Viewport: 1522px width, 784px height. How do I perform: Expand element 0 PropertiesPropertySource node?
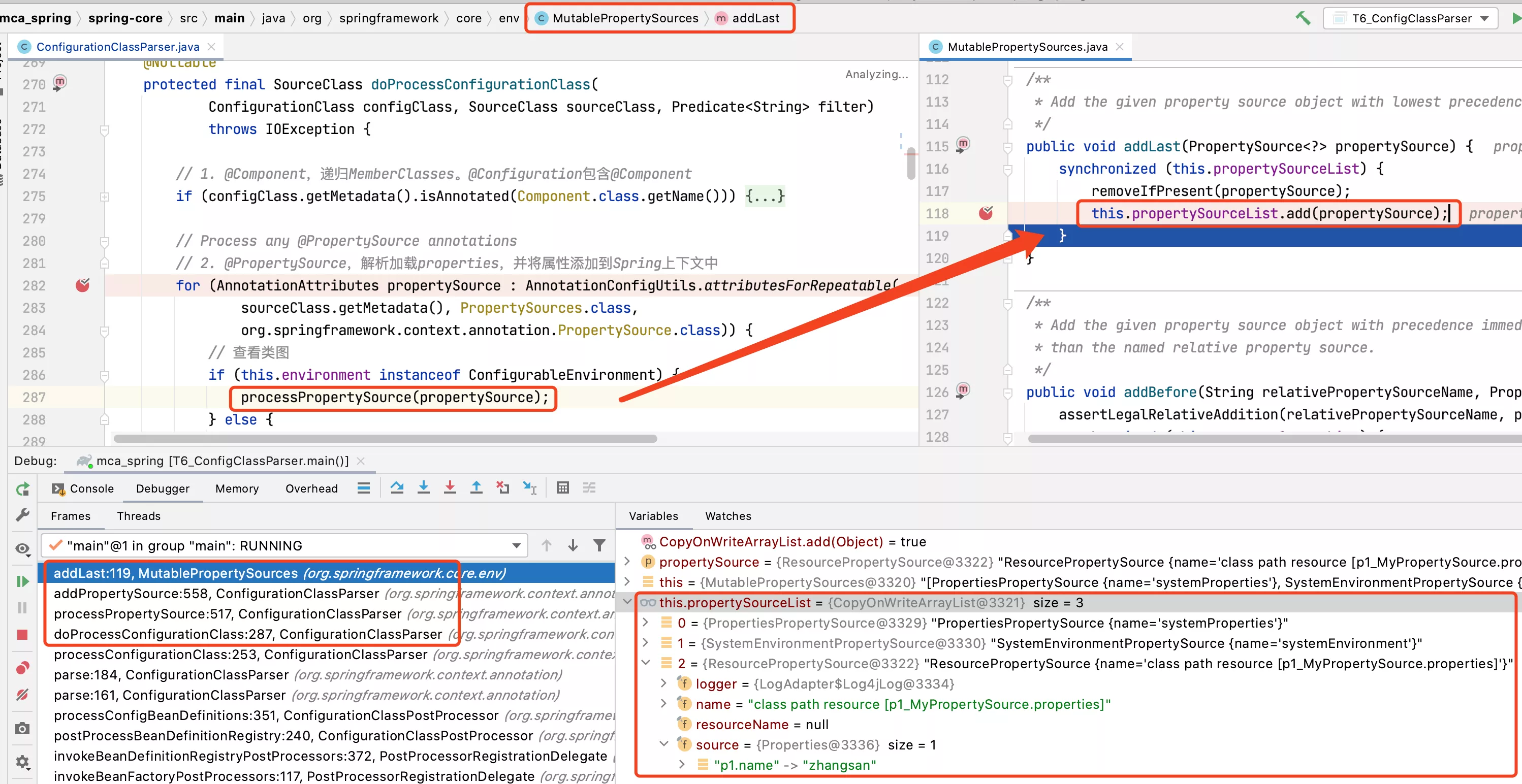pyautogui.click(x=646, y=623)
